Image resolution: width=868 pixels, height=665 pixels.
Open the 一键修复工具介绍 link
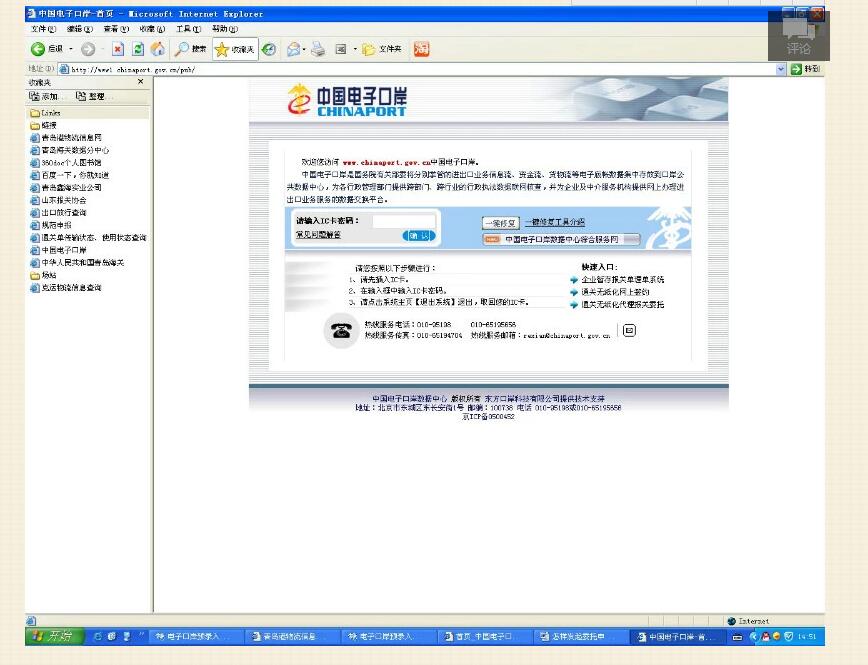point(555,222)
